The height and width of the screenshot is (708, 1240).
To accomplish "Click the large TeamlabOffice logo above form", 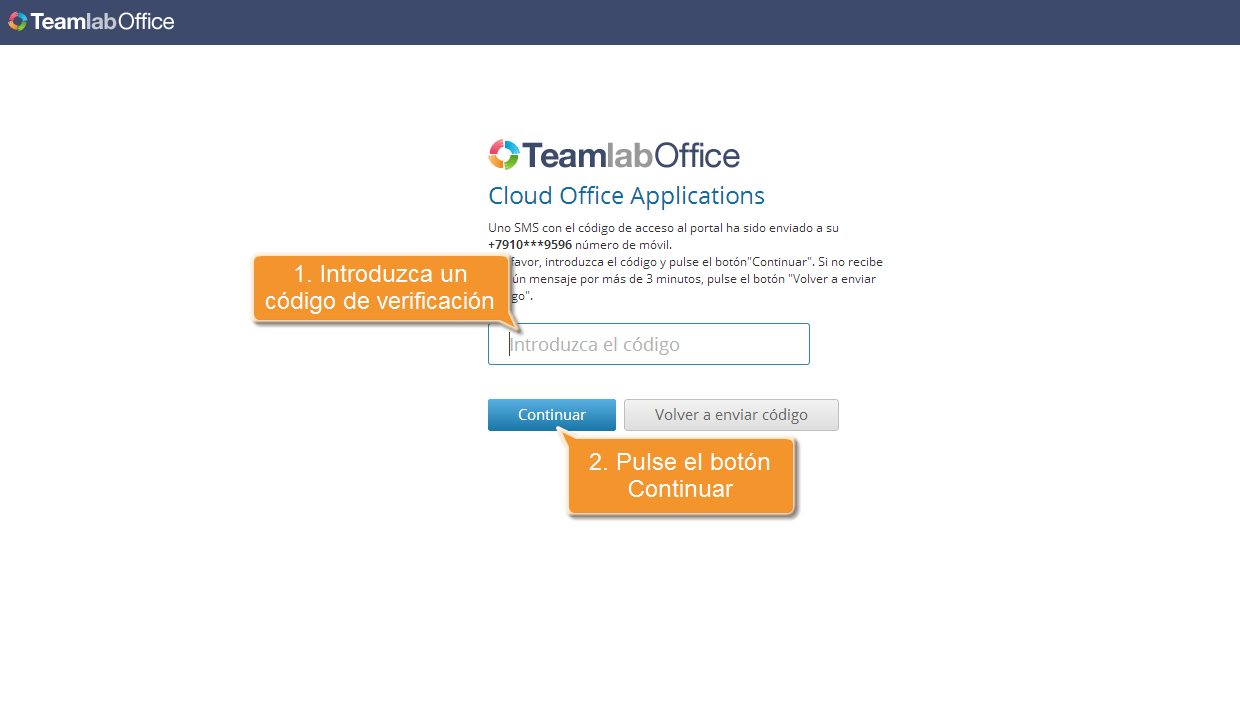I will [x=614, y=155].
